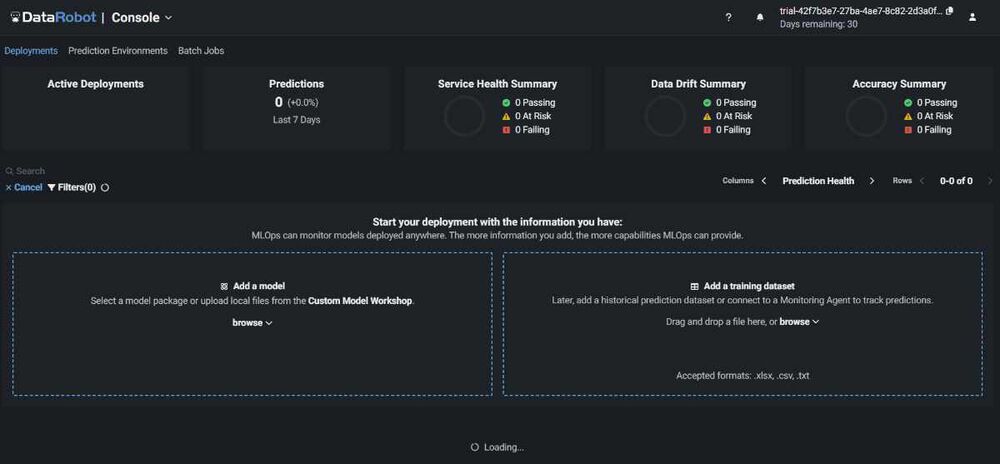Open browse dropdown under Add a model

(252, 323)
